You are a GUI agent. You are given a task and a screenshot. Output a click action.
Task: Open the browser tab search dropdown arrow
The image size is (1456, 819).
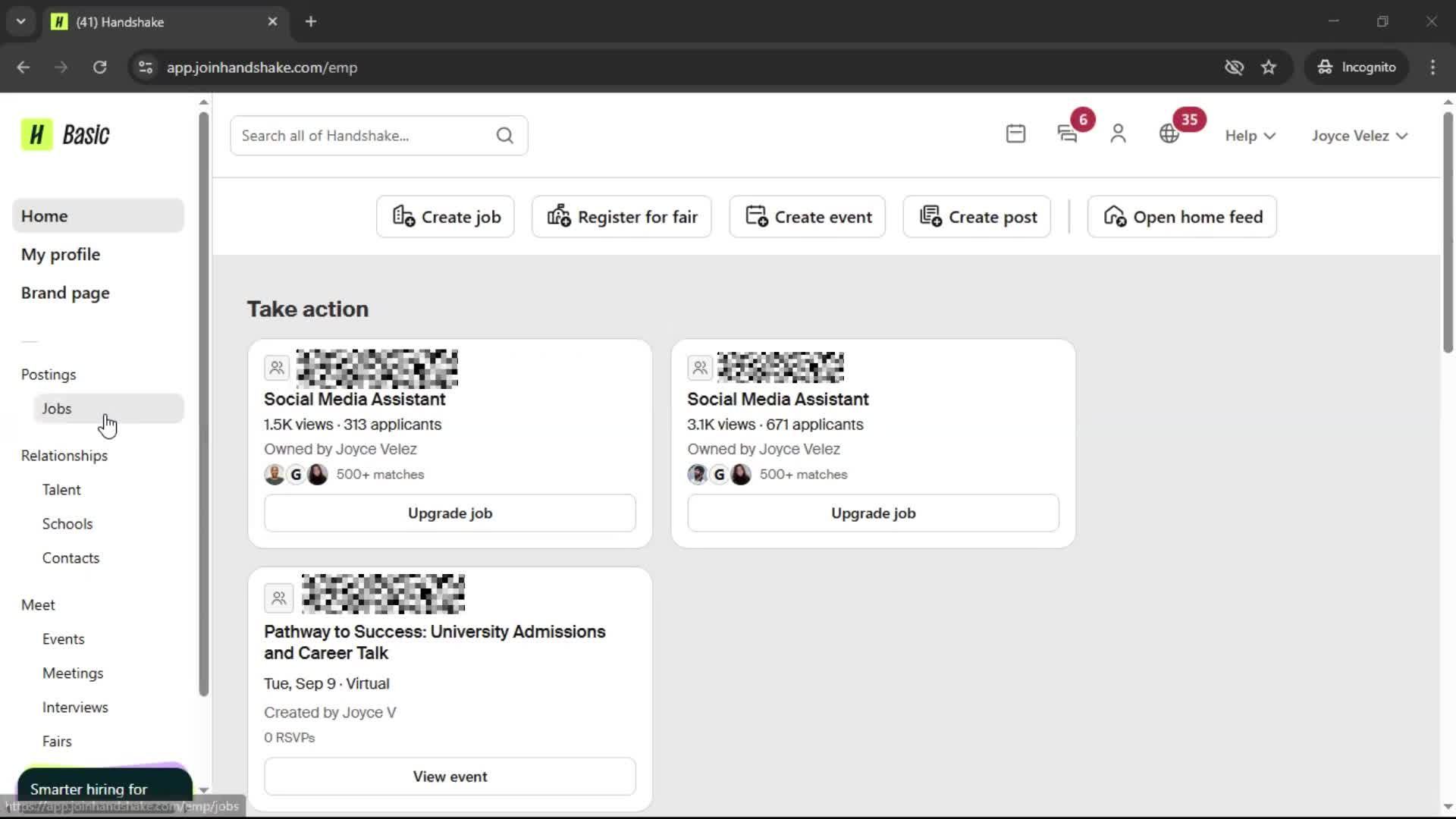21,21
